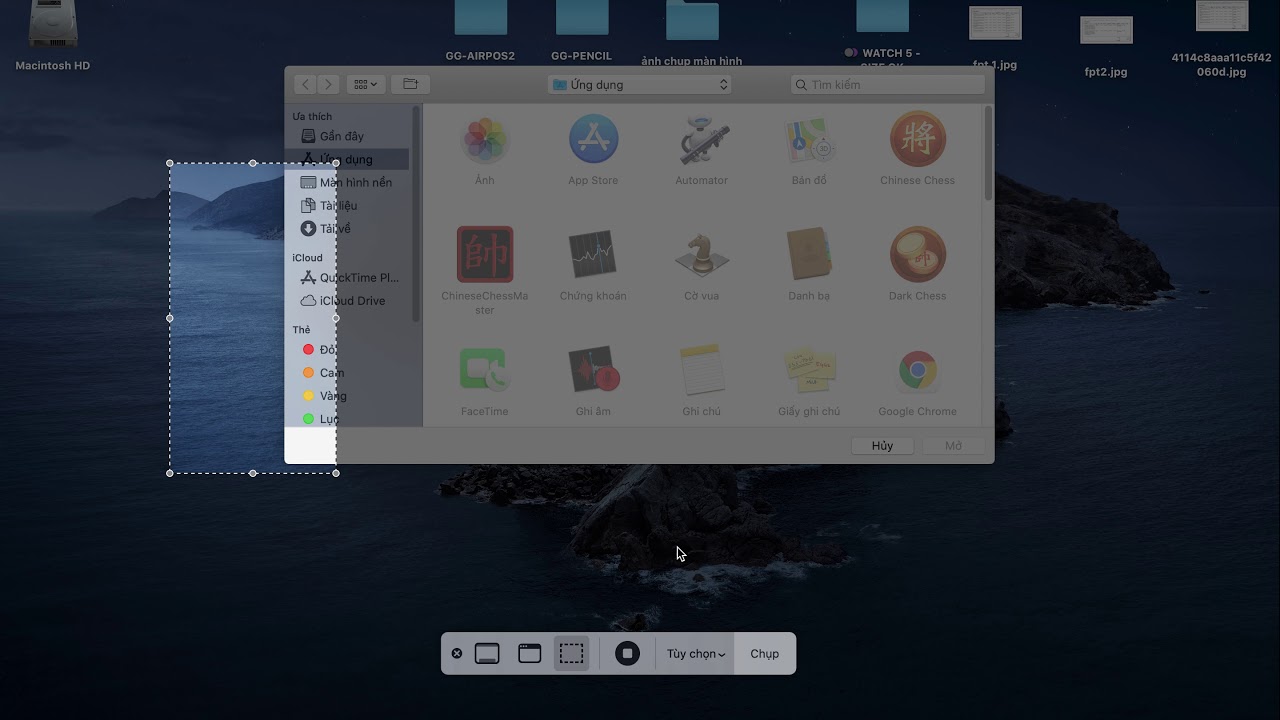Click the Tìm kiếm search field

point(888,85)
